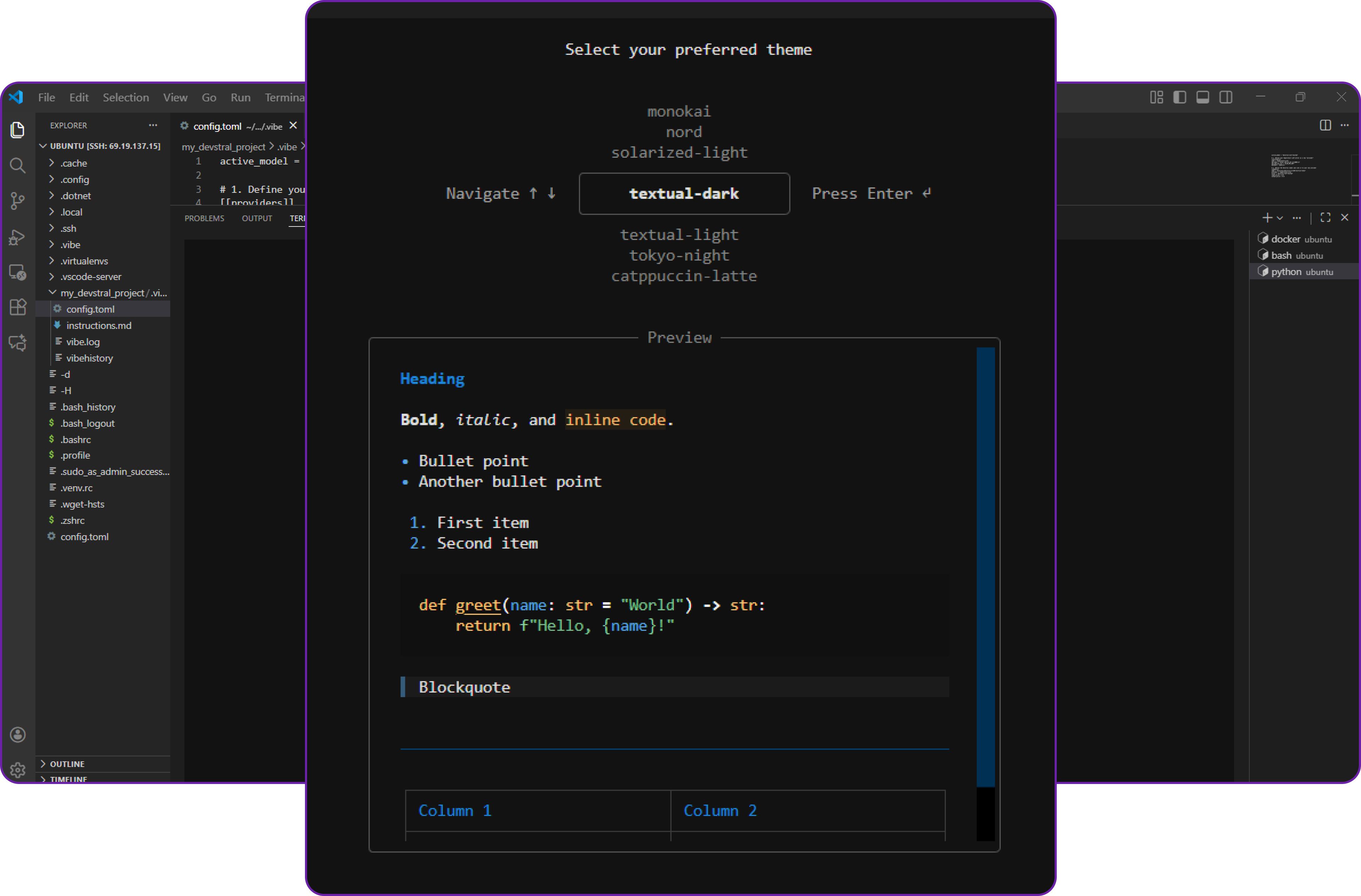Open the Source Control view
Viewport: 1361px width, 896px height.
coord(18,201)
